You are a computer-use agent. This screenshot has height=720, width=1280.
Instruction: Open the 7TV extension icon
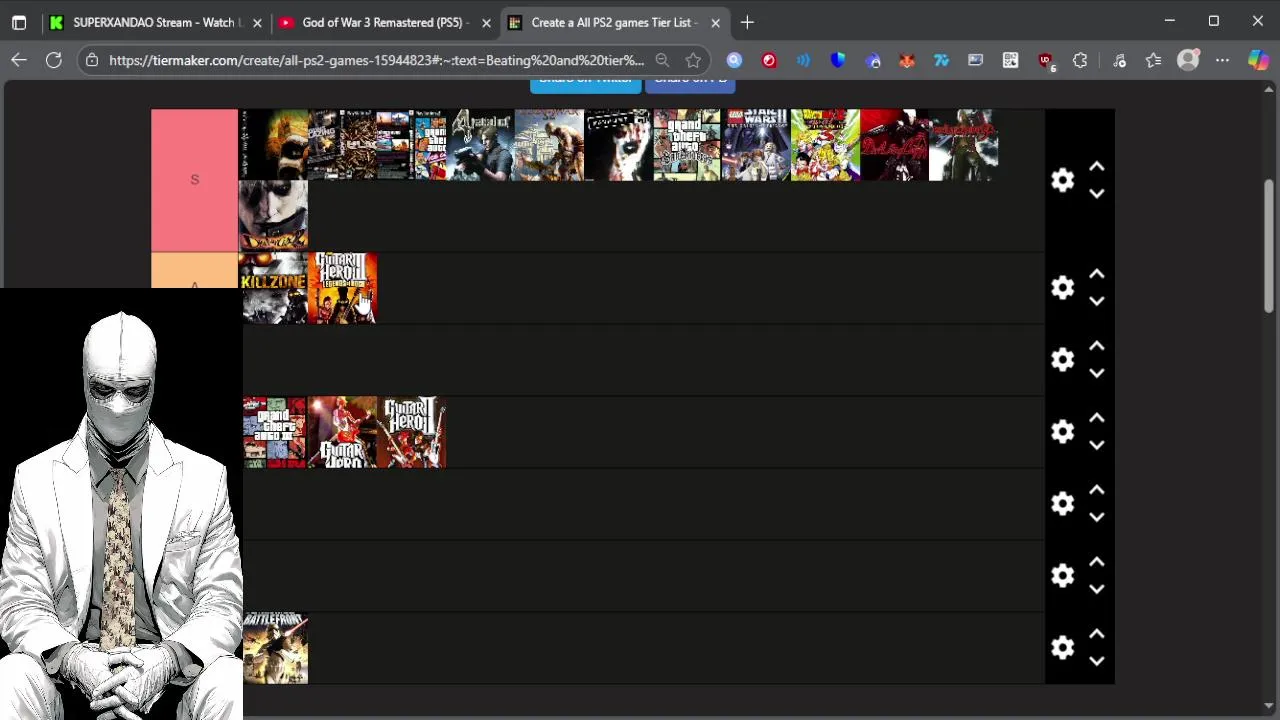(941, 60)
